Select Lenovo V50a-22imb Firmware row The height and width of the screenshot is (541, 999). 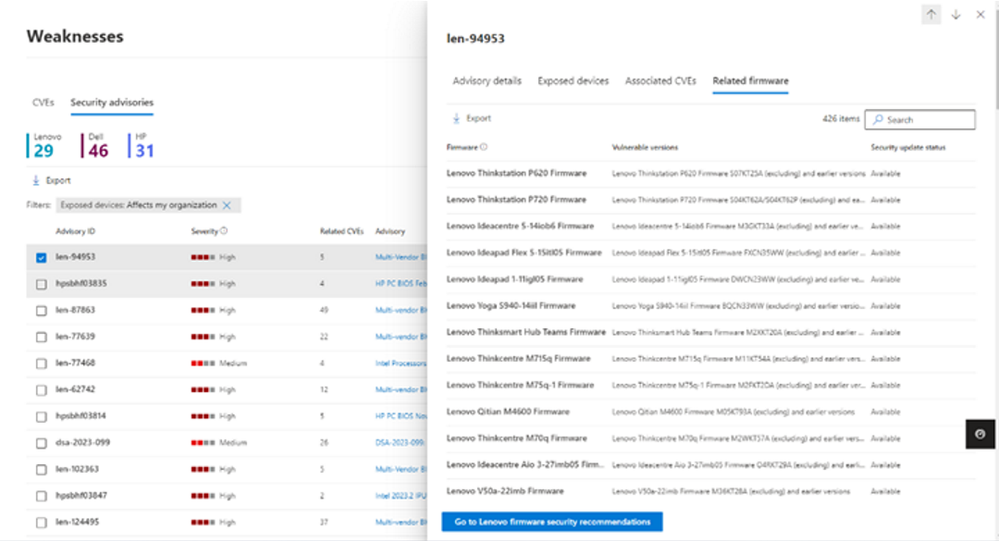pyautogui.click(x=711, y=491)
